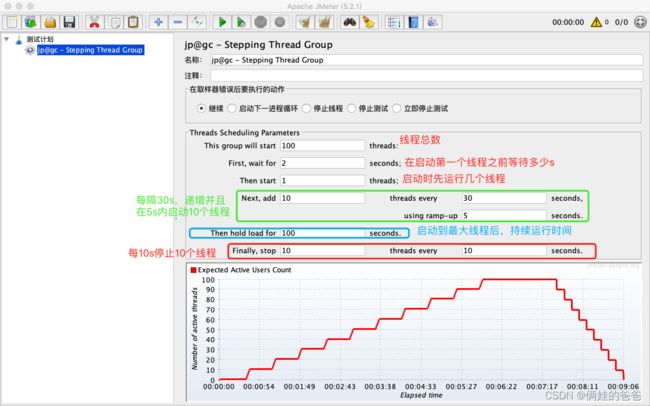Click the Cut scissors icon
Image resolution: width=650 pixels, height=406 pixels.
(x=95, y=22)
